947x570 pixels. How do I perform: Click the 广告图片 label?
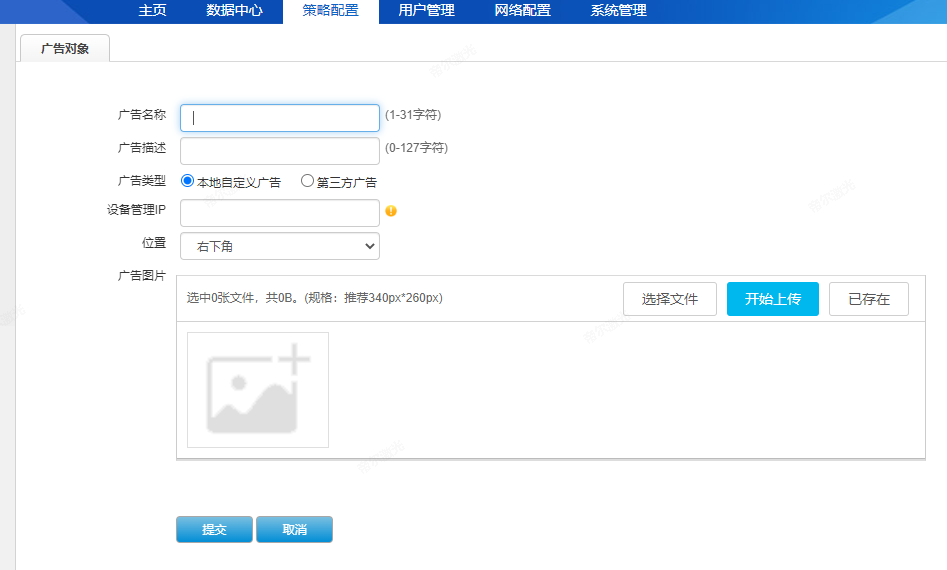141,275
